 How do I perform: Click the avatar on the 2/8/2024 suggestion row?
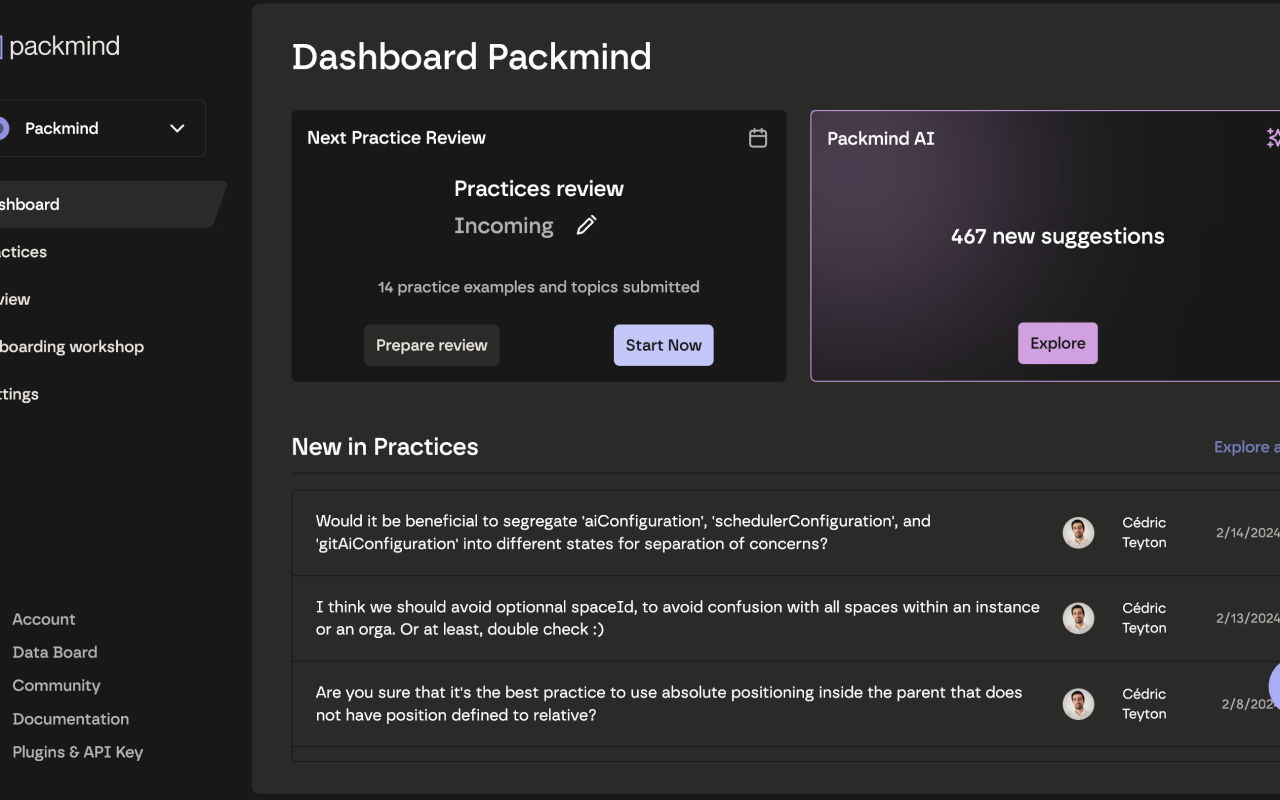click(x=1078, y=703)
